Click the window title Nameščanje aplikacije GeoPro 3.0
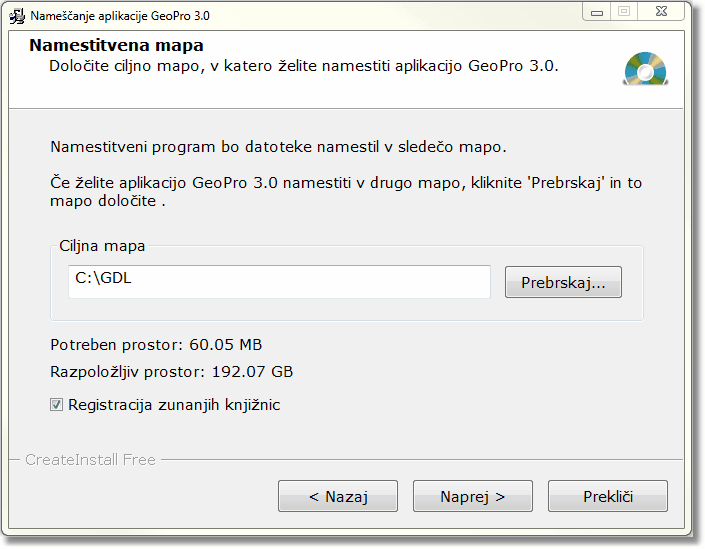 [x=120, y=16]
